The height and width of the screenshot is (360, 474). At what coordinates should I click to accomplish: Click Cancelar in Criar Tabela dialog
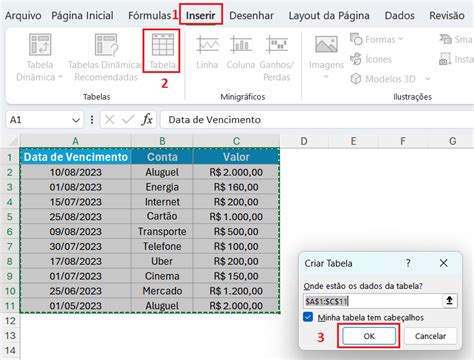coord(430,336)
